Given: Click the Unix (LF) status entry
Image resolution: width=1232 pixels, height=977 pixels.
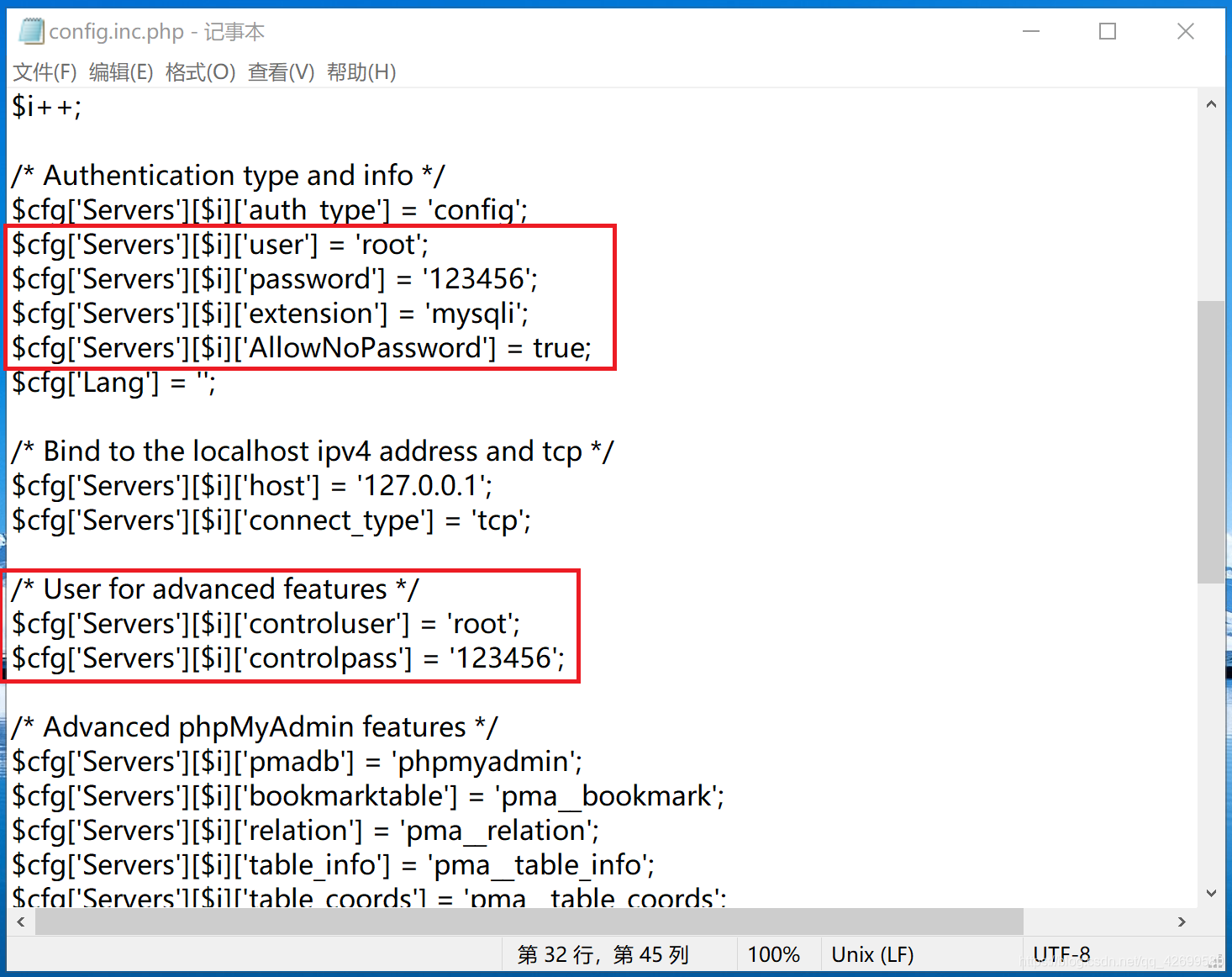Looking at the screenshot, I should tap(872, 954).
